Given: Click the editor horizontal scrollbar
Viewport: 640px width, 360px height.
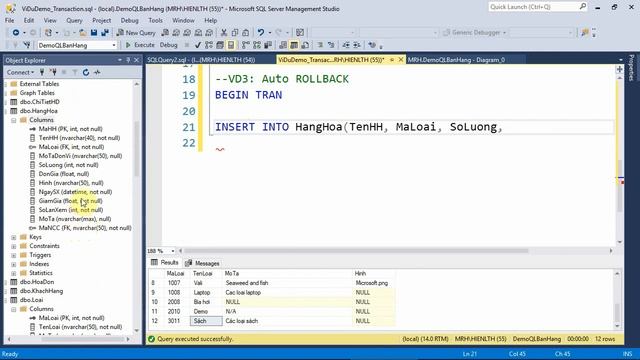Looking at the screenshot, I should click(x=355, y=251).
